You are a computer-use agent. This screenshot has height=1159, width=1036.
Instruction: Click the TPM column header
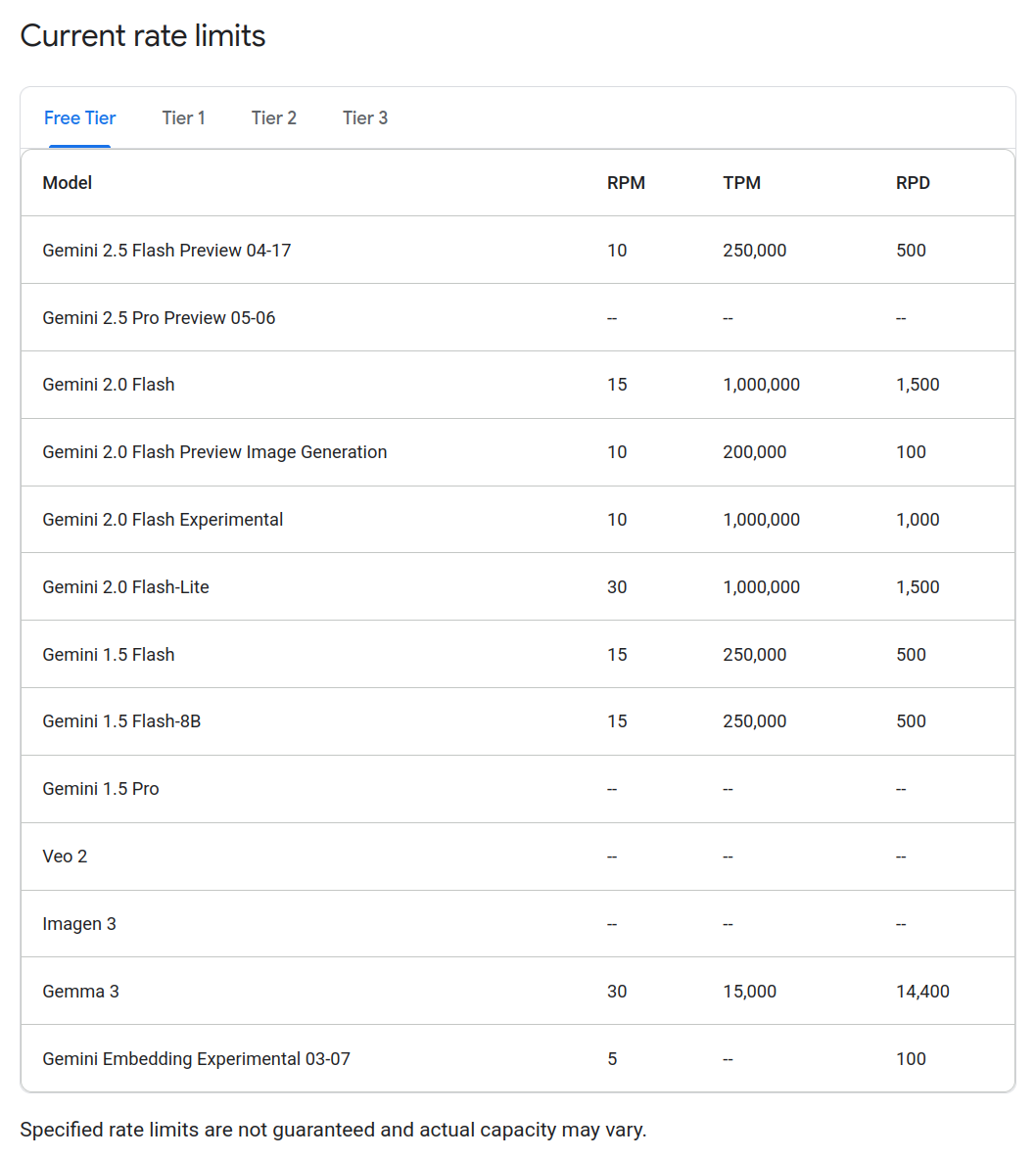[x=741, y=183]
